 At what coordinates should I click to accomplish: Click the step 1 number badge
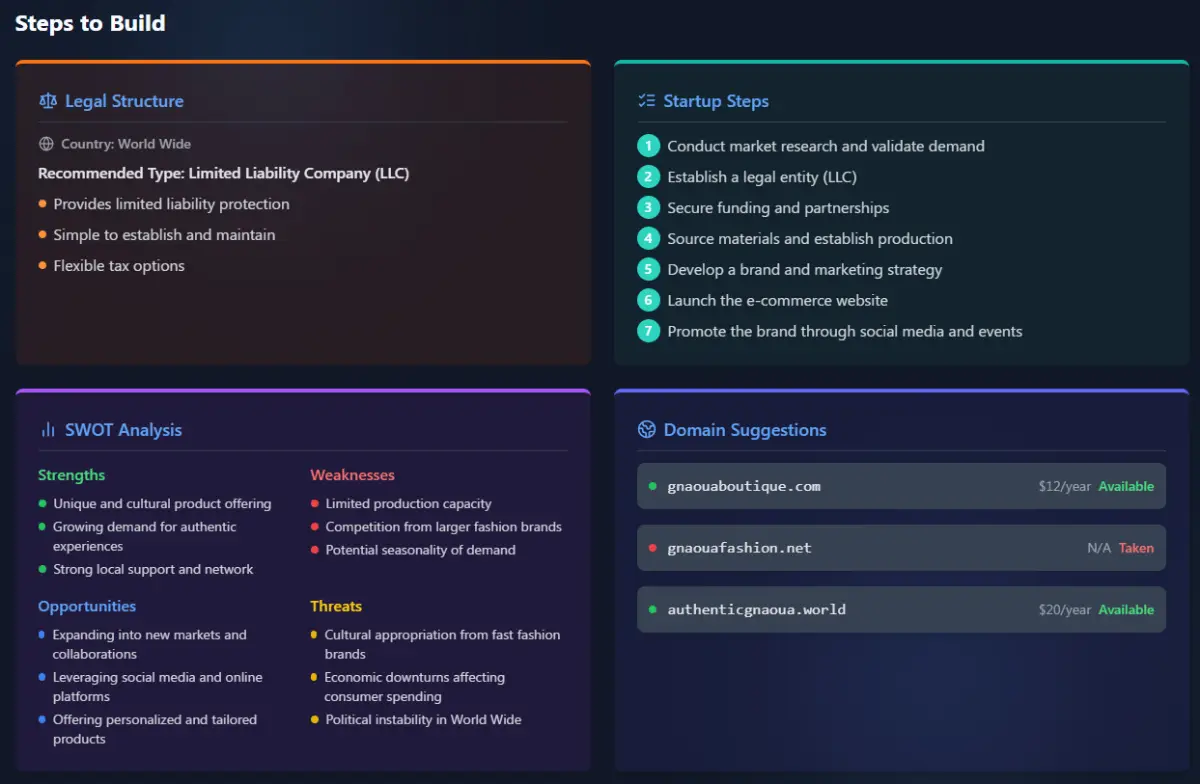point(648,146)
